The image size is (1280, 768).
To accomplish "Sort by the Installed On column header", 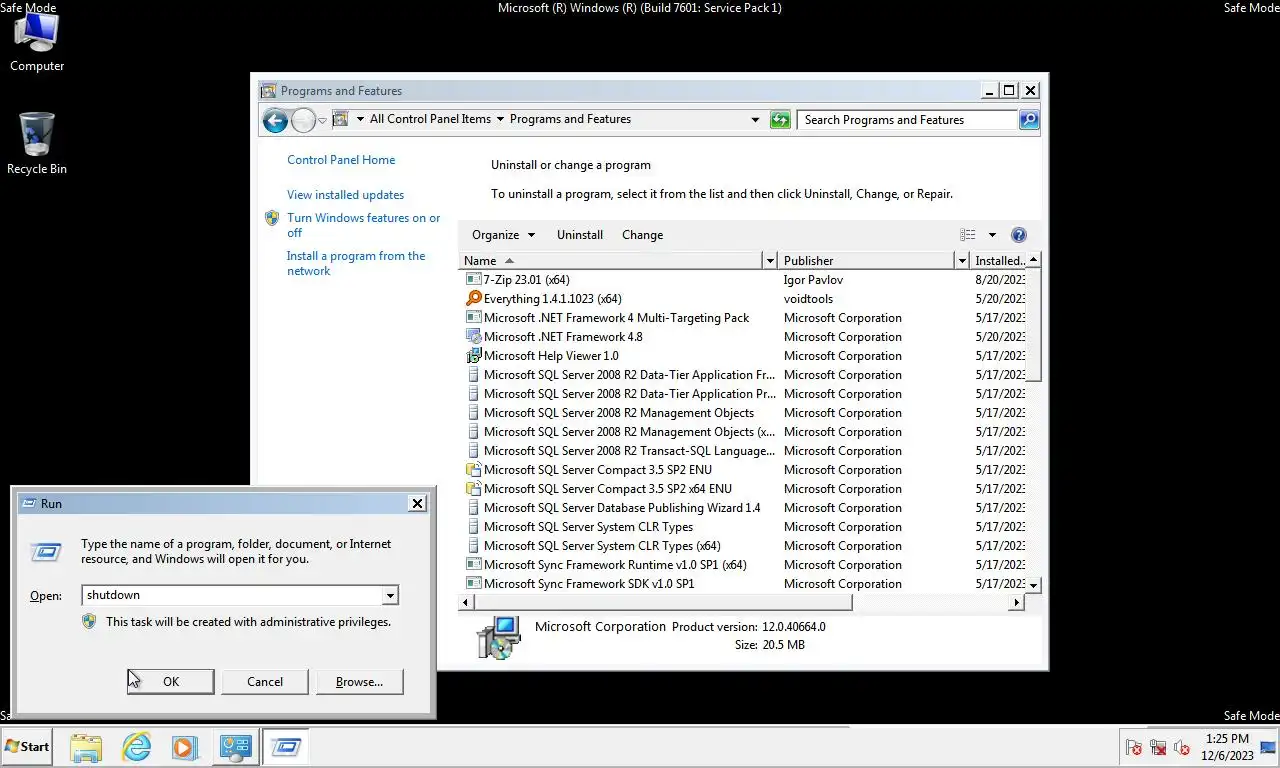I will (998, 261).
